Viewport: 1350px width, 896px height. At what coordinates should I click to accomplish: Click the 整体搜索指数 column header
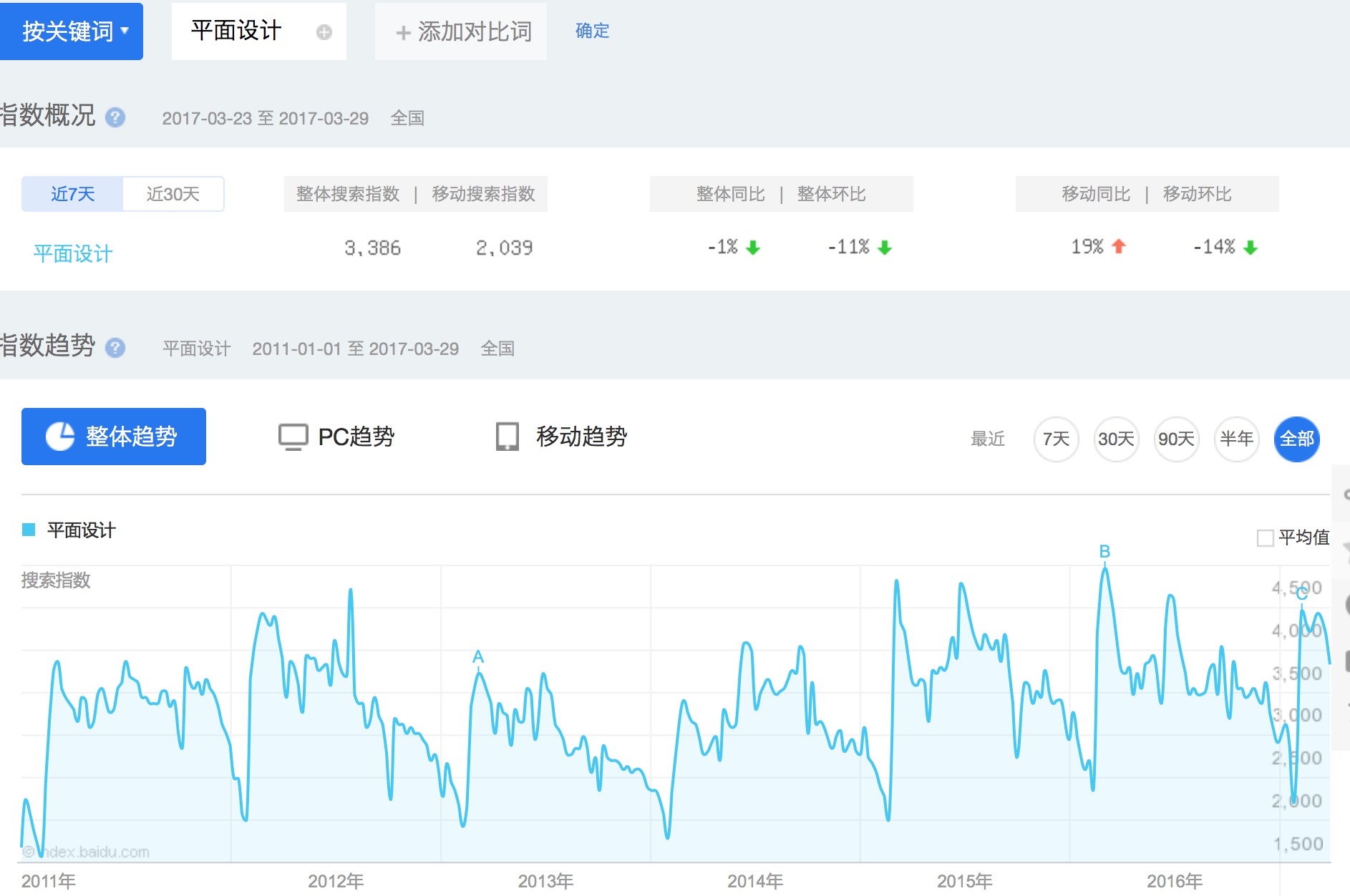point(348,194)
